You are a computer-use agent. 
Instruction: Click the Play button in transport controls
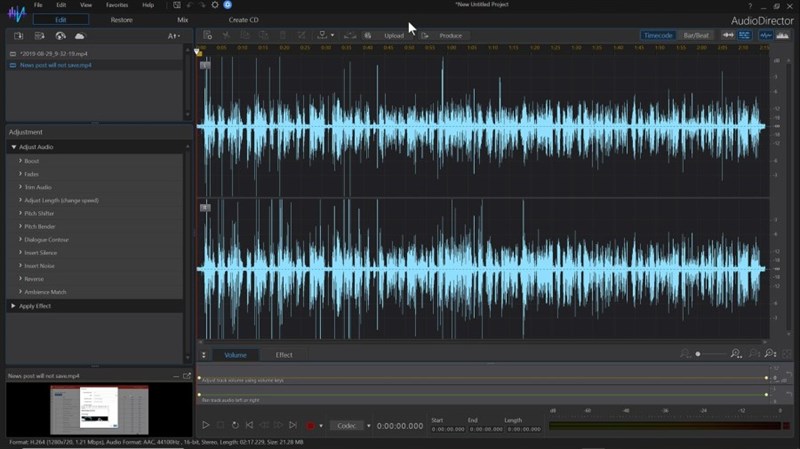tap(206, 425)
